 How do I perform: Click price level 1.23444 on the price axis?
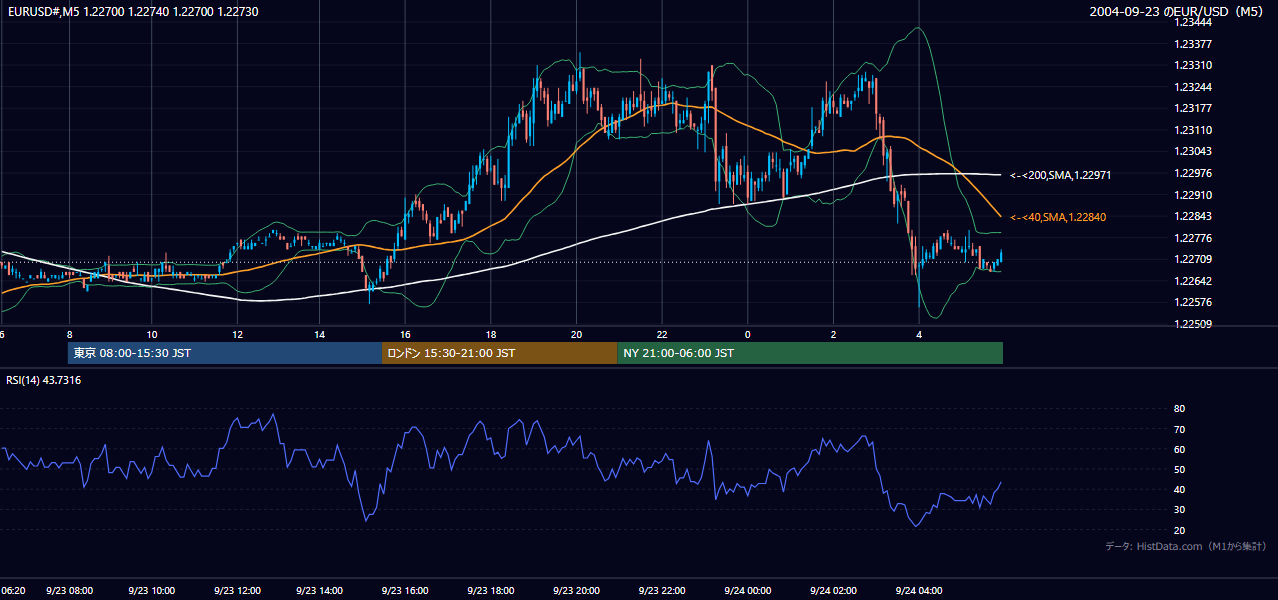pos(1192,22)
